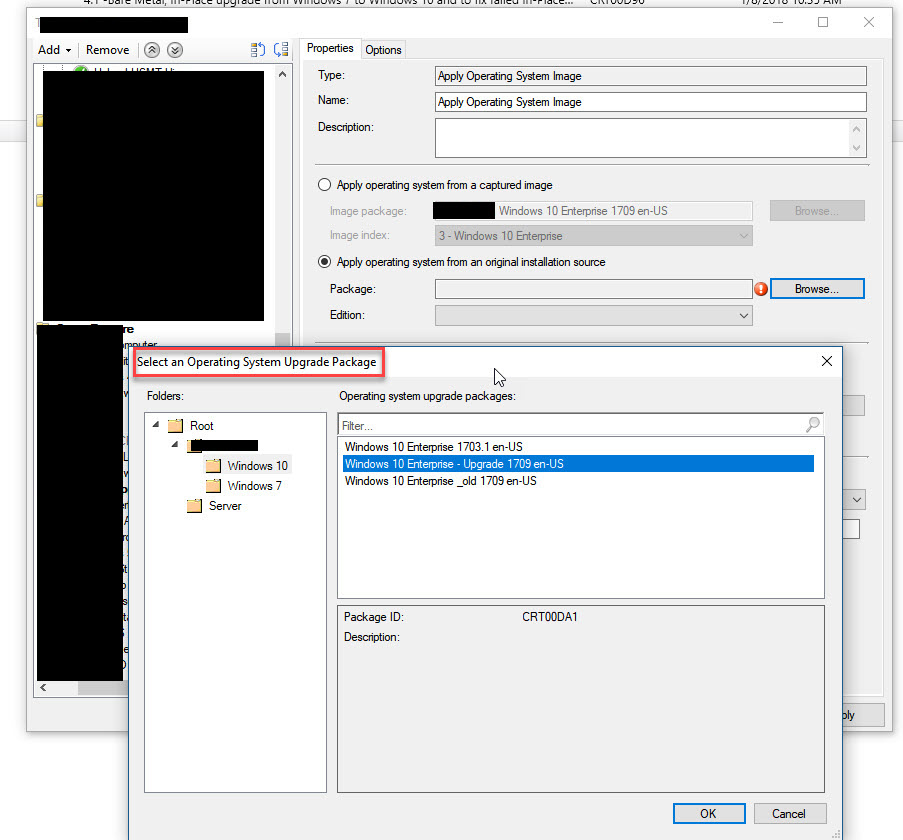Select the Server folder label
This screenshot has height=840, width=903.
tap(225, 506)
